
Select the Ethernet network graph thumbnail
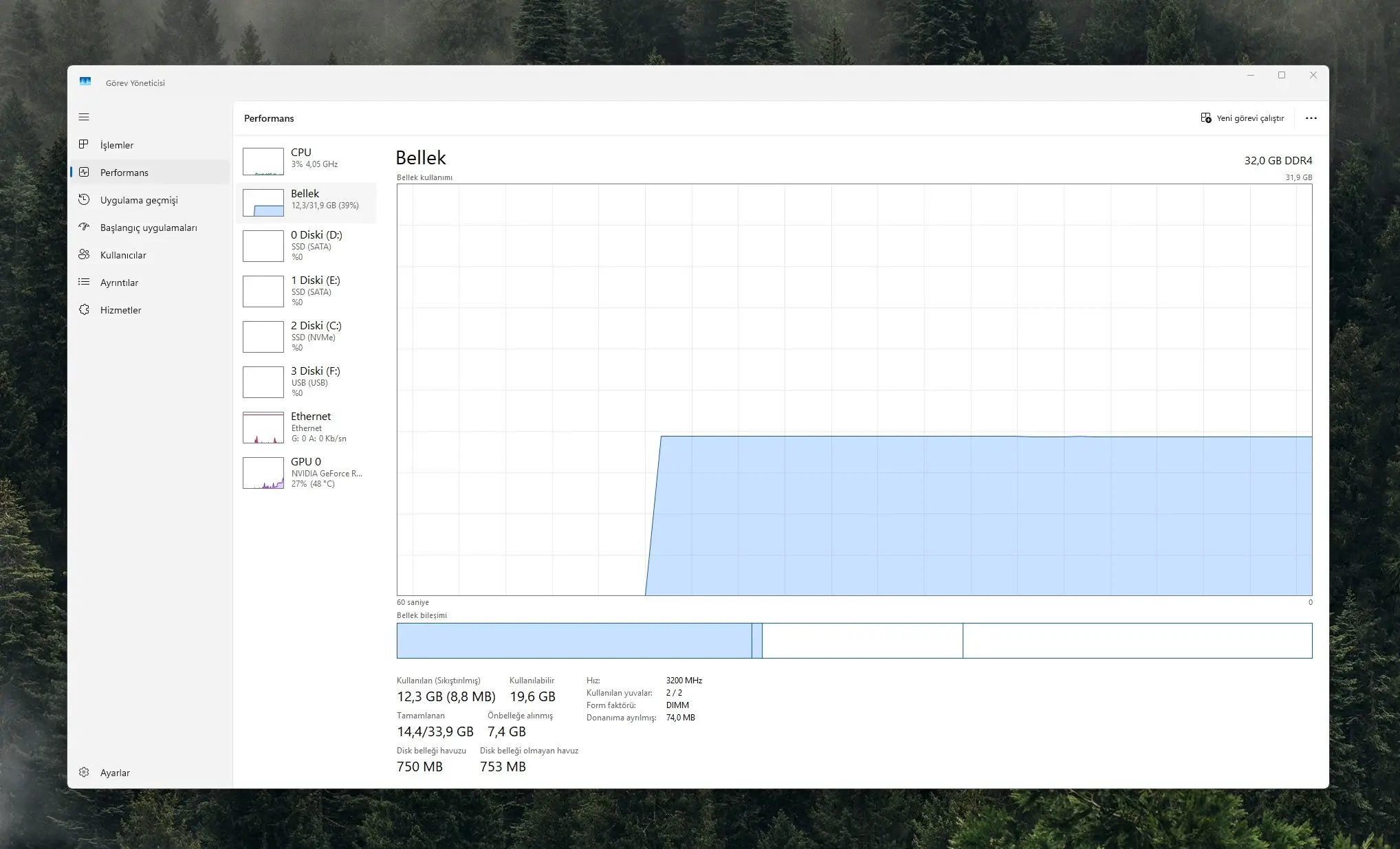tap(263, 428)
